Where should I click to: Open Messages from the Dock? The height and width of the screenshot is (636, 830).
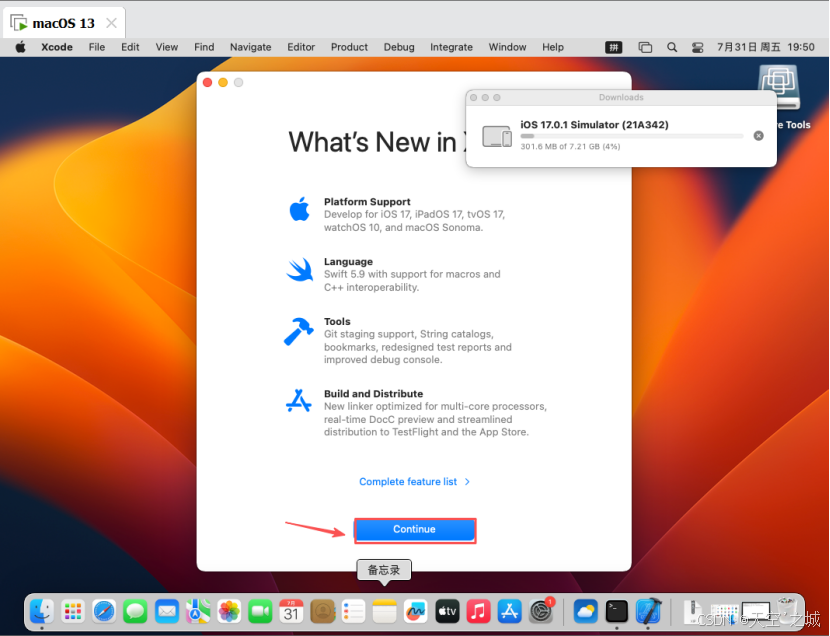pos(136,612)
